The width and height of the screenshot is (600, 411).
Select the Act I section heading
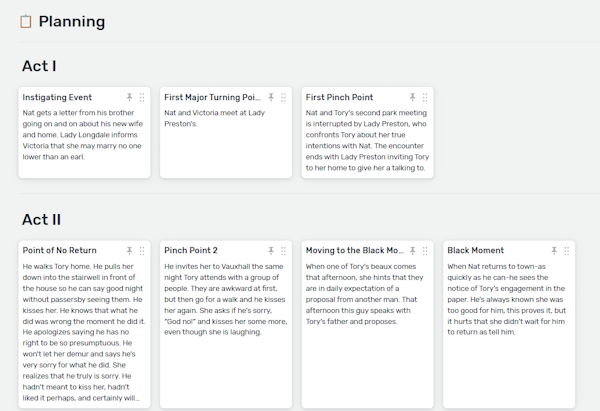point(39,66)
